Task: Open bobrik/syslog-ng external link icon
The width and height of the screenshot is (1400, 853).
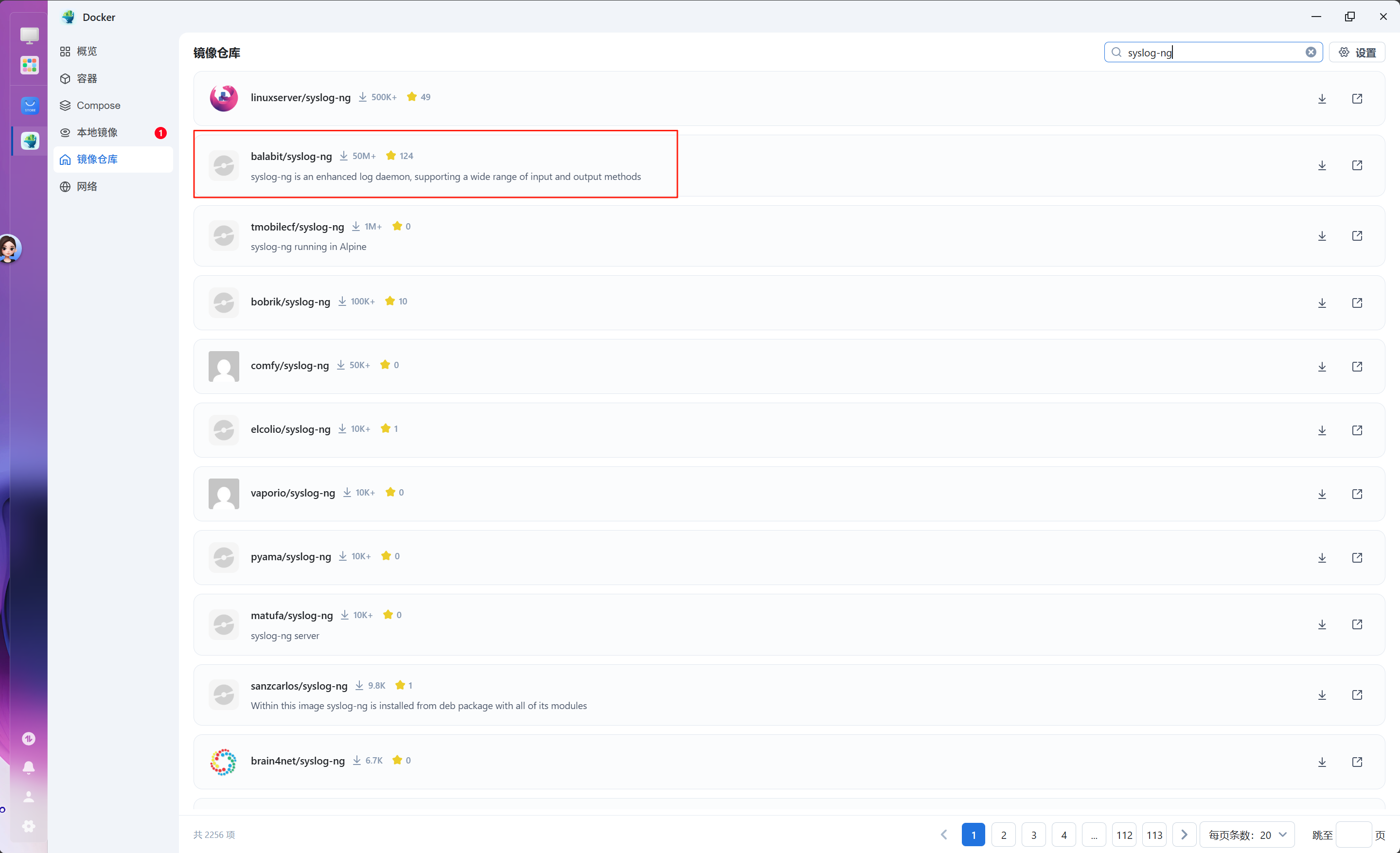Action: point(1357,303)
